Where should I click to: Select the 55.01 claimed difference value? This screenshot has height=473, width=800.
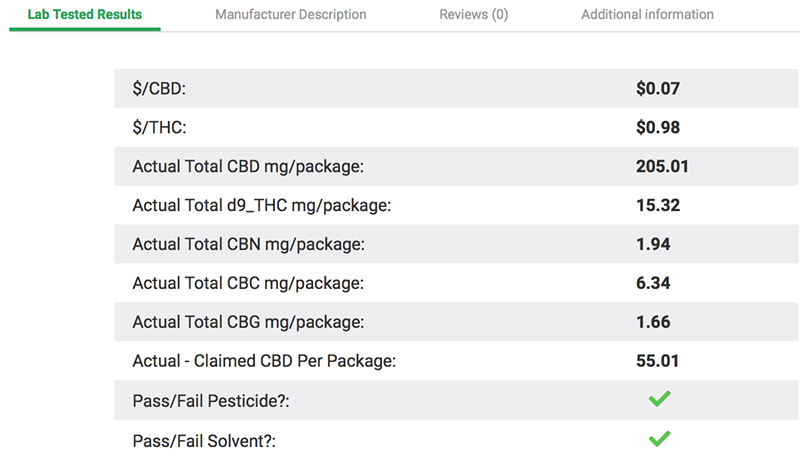click(657, 361)
